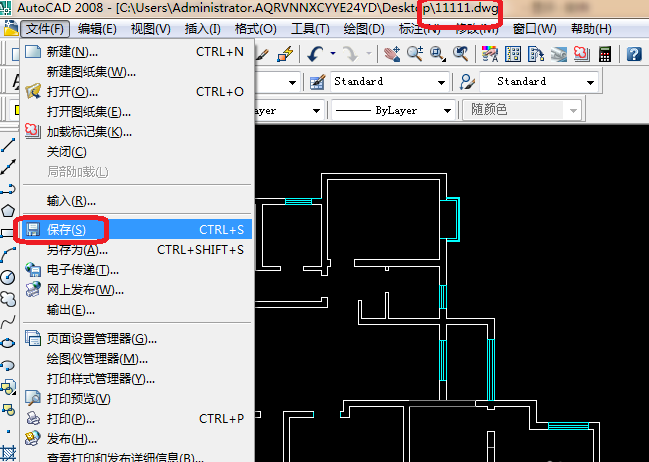Open 打印样式管理器(Y)... from menu
This screenshot has height=462, width=649.
137,378
